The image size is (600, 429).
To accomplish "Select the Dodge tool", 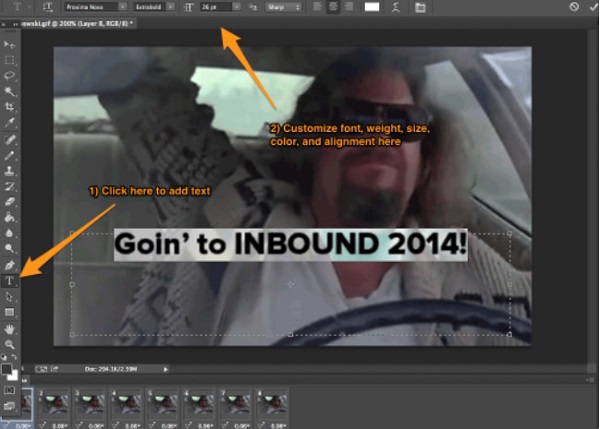I will [x=9, y=249].
